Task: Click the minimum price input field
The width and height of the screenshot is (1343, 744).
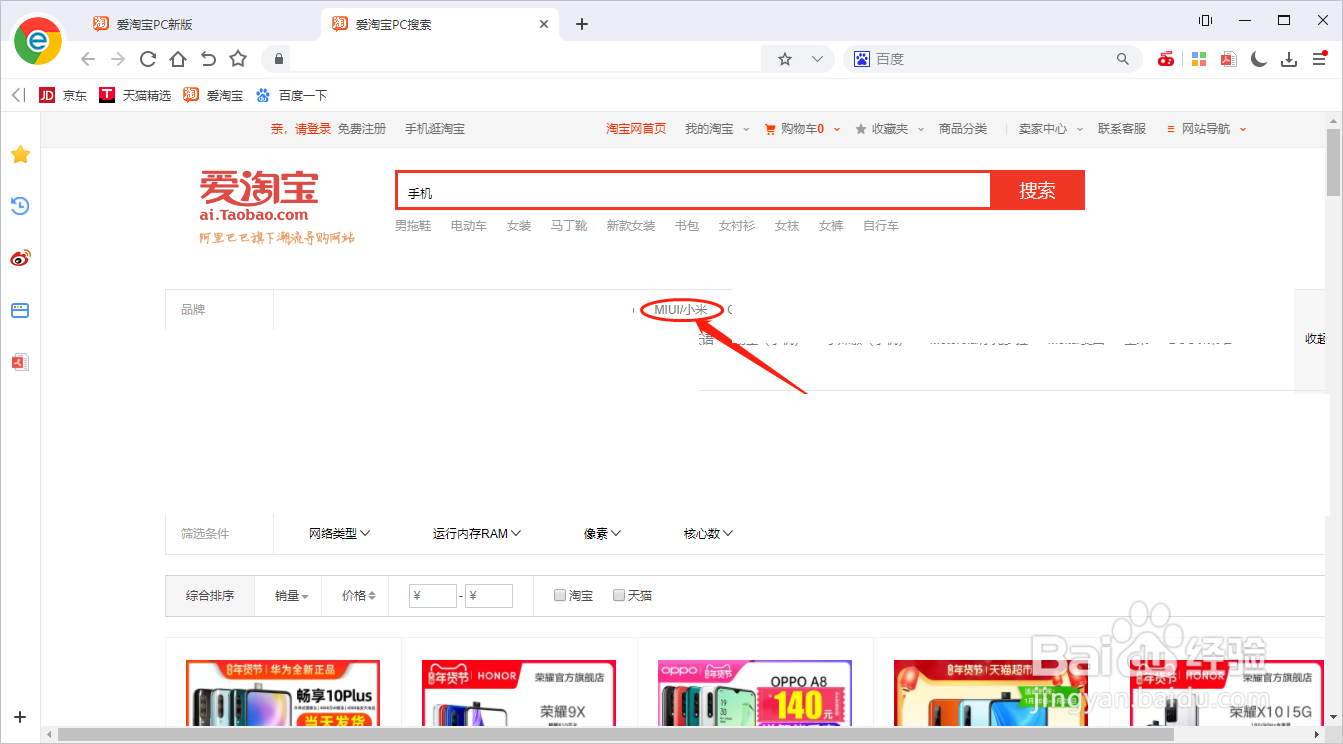Action: (433, 596)
